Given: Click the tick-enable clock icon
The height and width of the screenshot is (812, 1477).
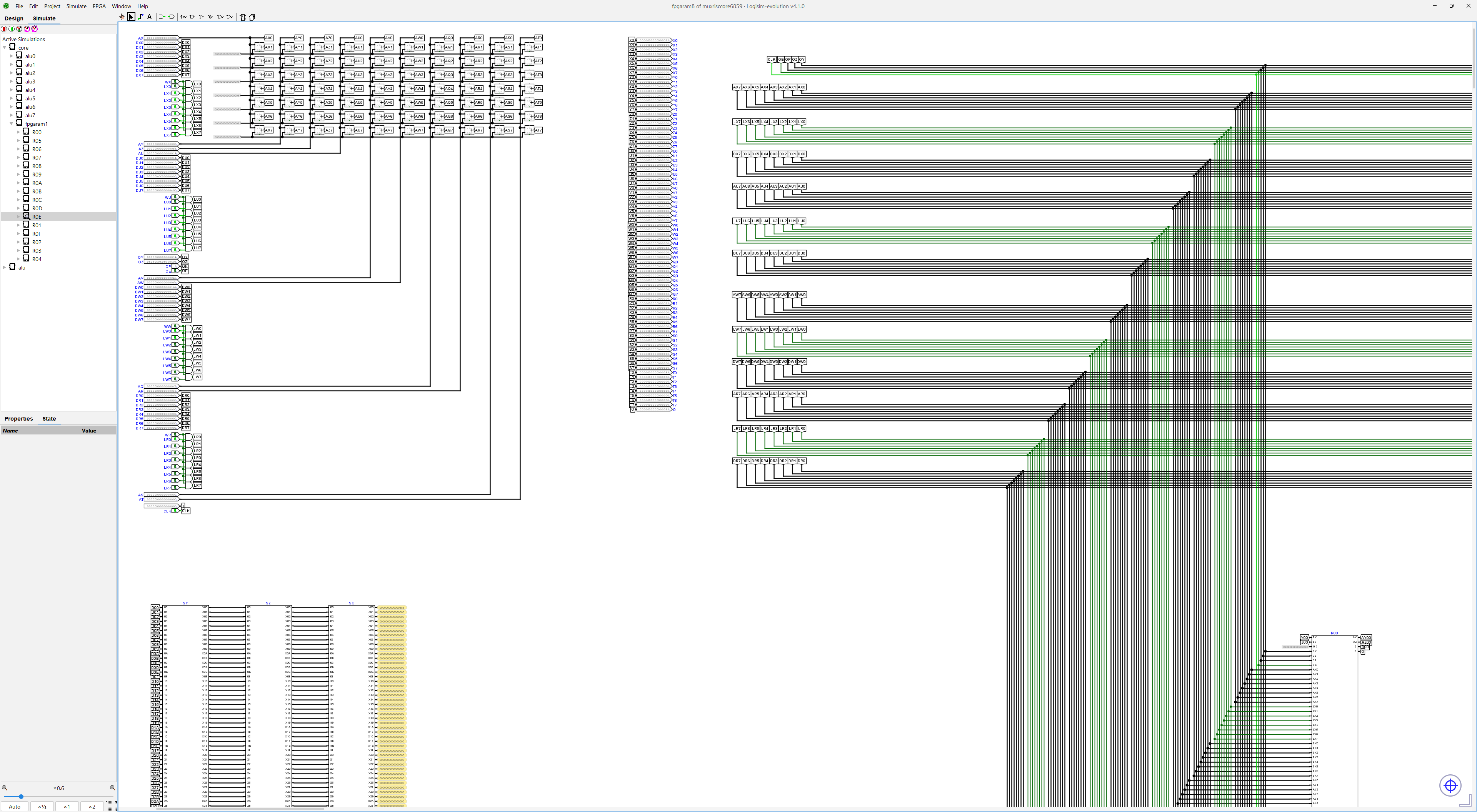Looking at the screenshot, I should [x=19, y=29].
